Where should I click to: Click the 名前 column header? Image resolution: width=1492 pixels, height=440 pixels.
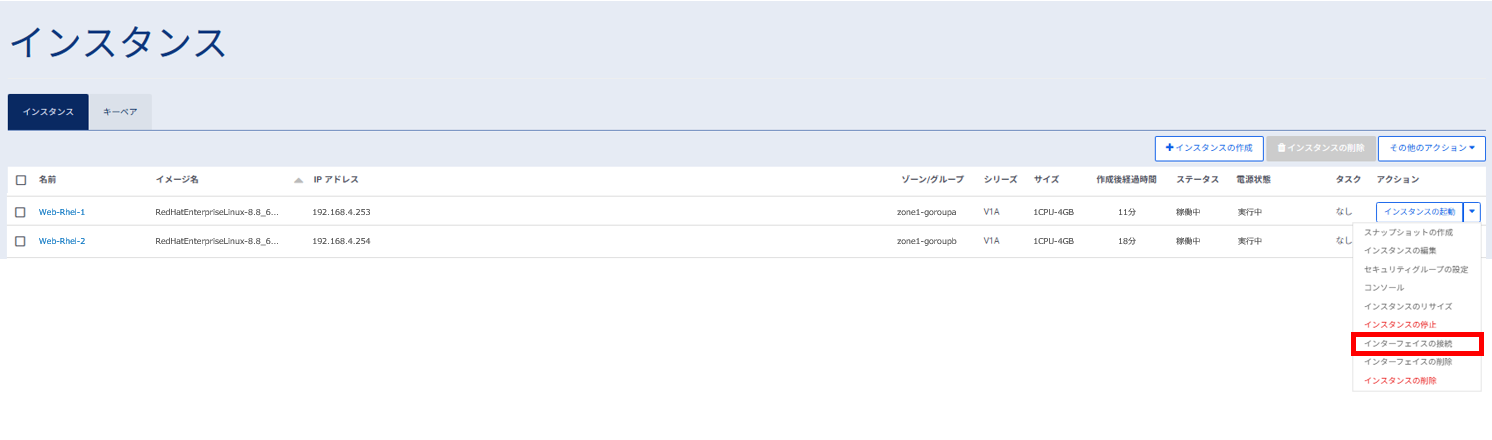point(48,180)
